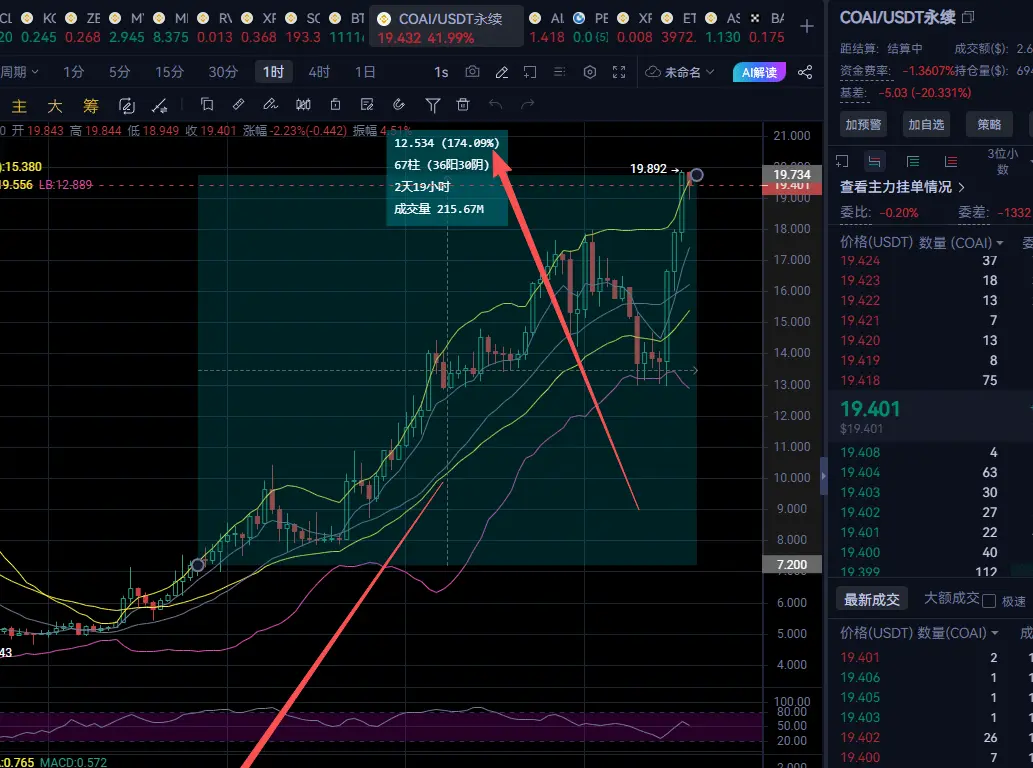
Task: Collapse side panel with divider handle
Action: click(x=824, y=476)
